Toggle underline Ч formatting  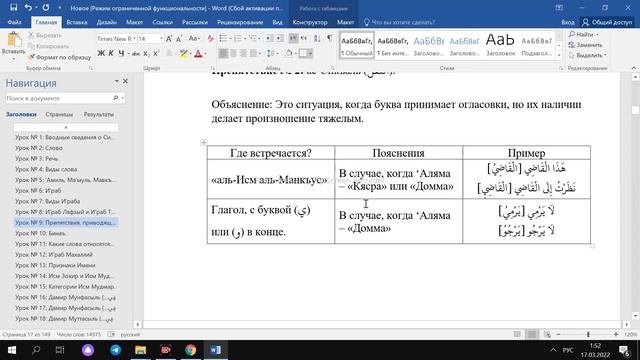tap(121, 53)
